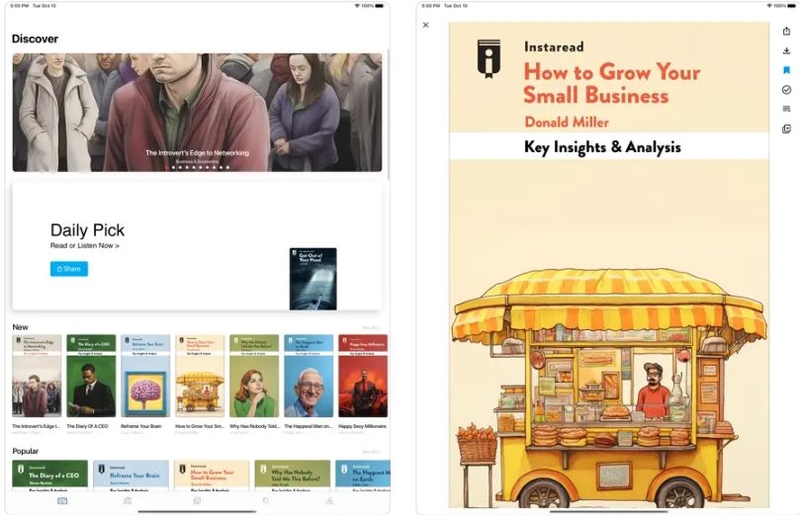See all books in the New section
This screenshot has width=800, height=515.
pos(371,328)
